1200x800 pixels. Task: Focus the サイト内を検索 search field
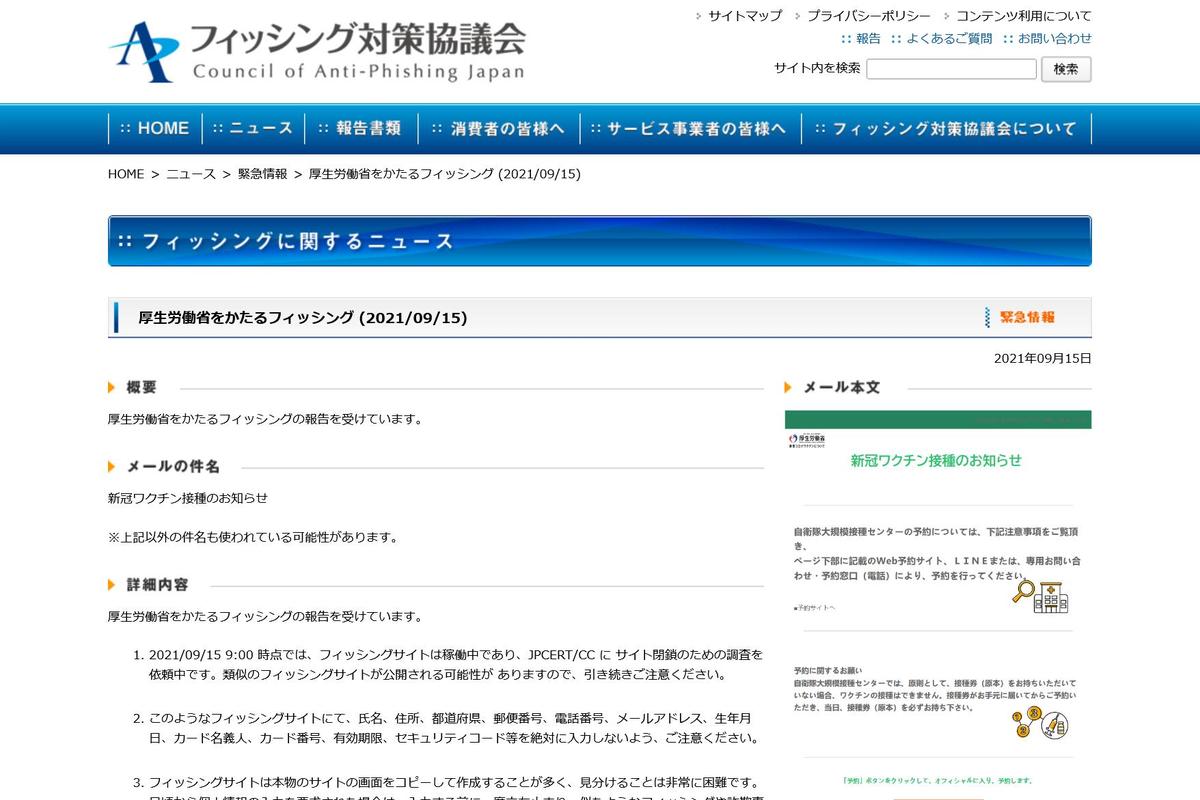coord(951,69)
